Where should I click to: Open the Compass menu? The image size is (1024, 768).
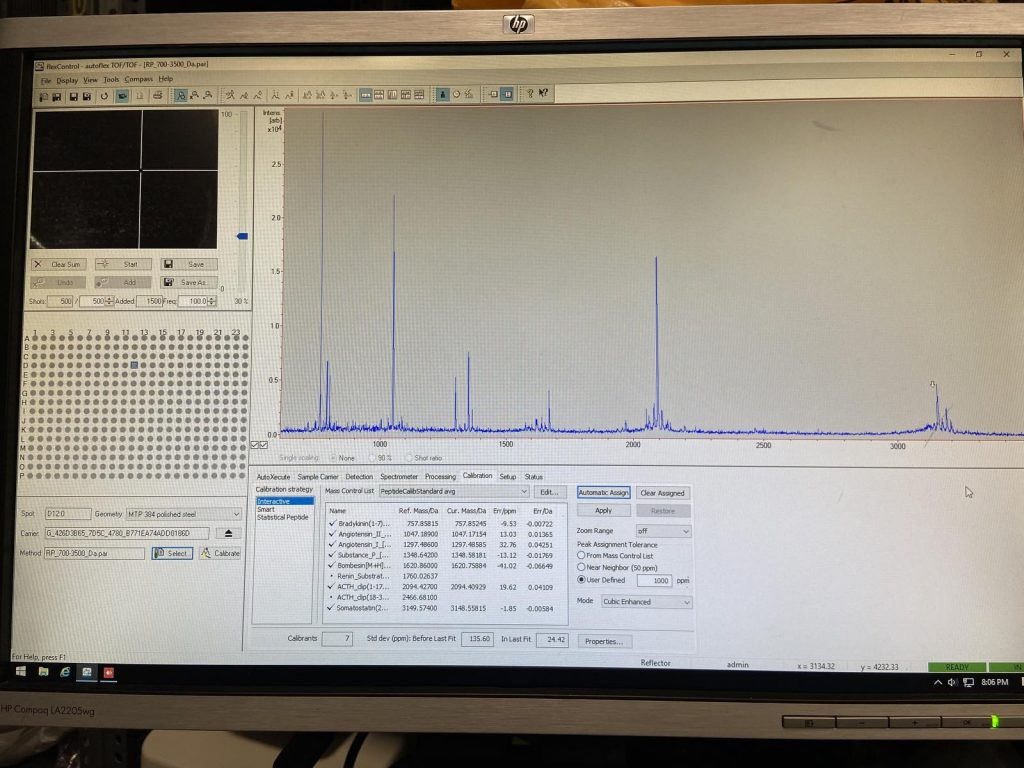tap(138, 80)
